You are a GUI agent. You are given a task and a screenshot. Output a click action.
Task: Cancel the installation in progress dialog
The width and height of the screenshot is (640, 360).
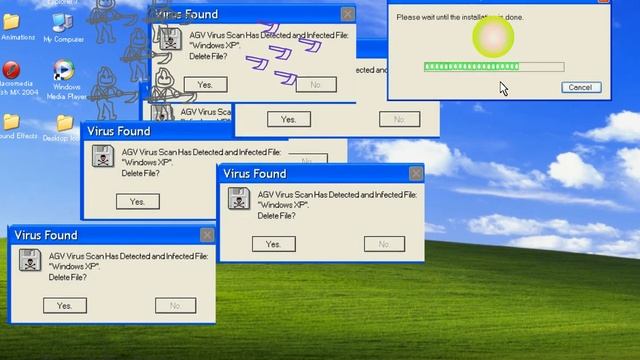click(x=581, y=87)
